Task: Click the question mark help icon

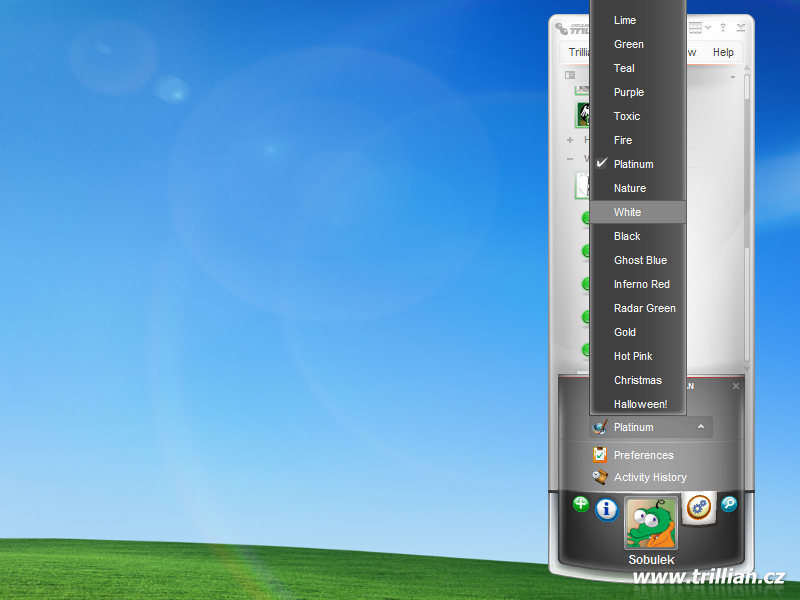Action: (x=722, y=28)
